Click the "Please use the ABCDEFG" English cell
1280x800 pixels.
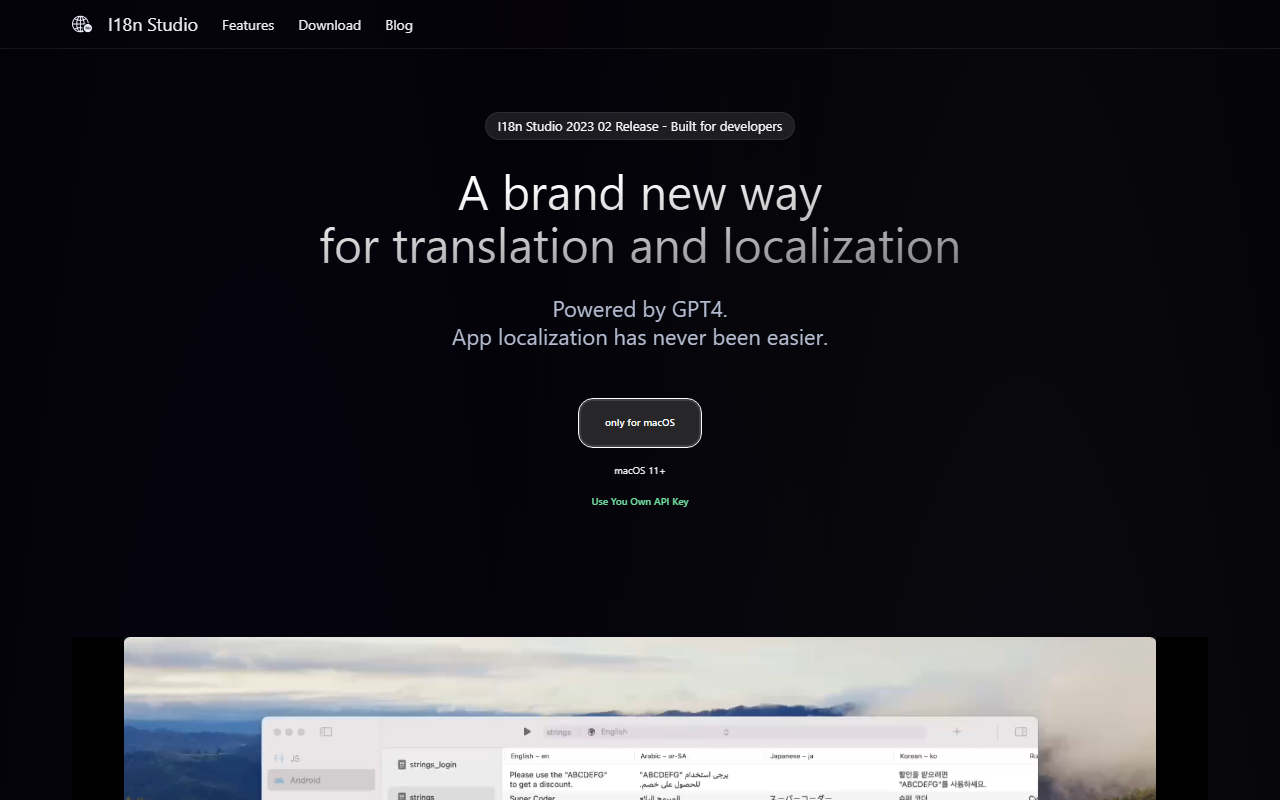[558, 779]
